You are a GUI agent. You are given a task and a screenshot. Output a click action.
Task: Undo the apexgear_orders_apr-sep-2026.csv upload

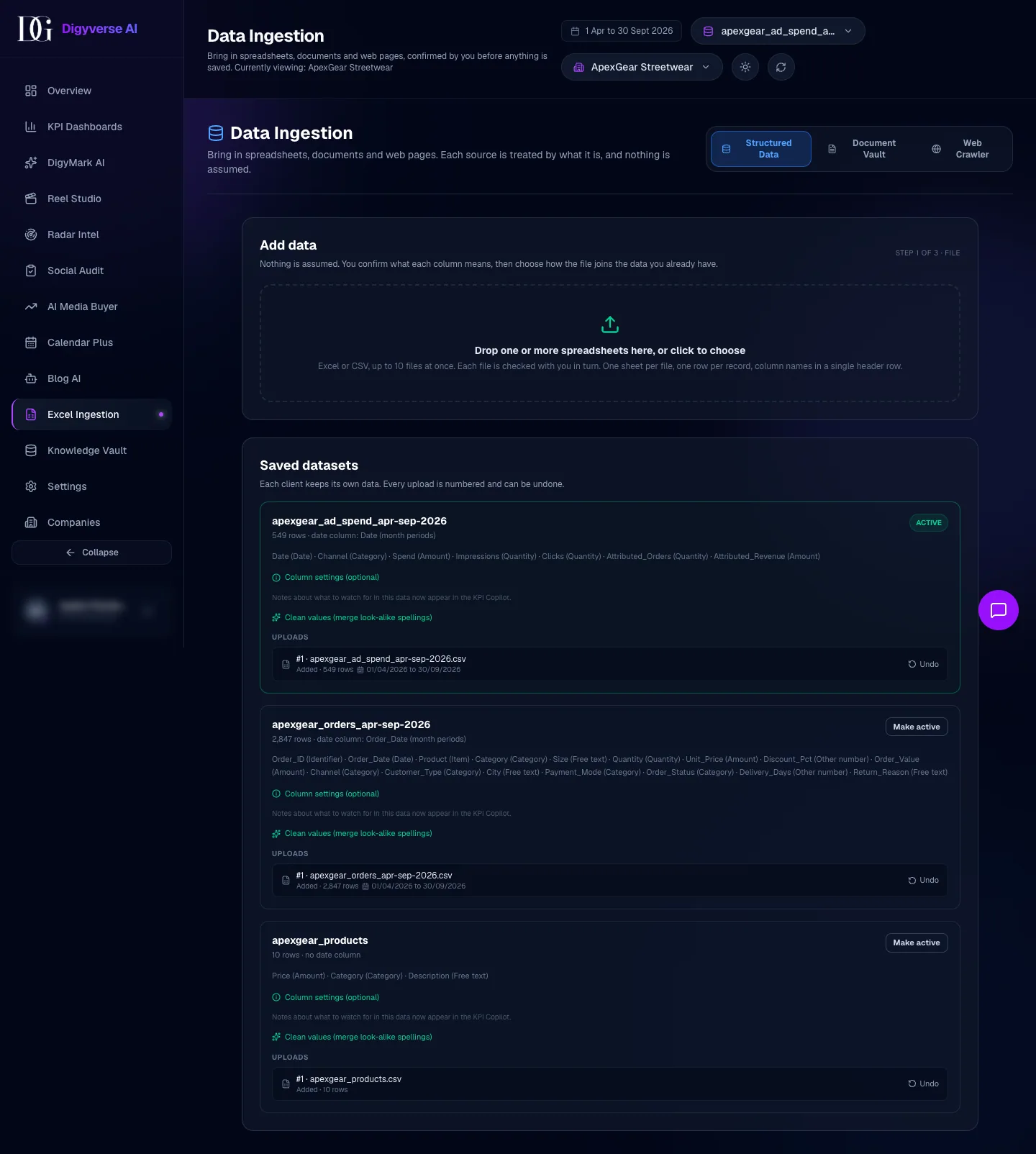point(924,880)
